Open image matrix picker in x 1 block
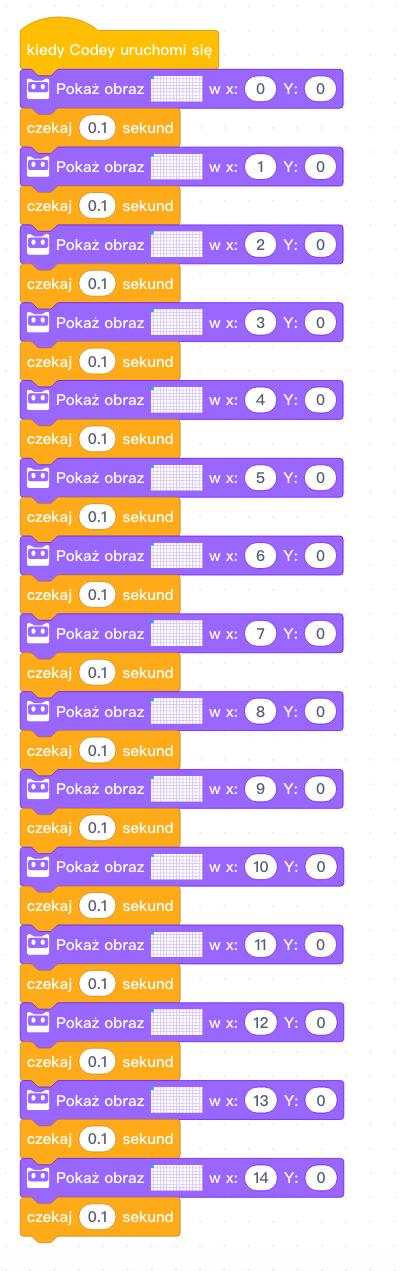Viewport: 400px width, 1271px height. pos(176,167)
